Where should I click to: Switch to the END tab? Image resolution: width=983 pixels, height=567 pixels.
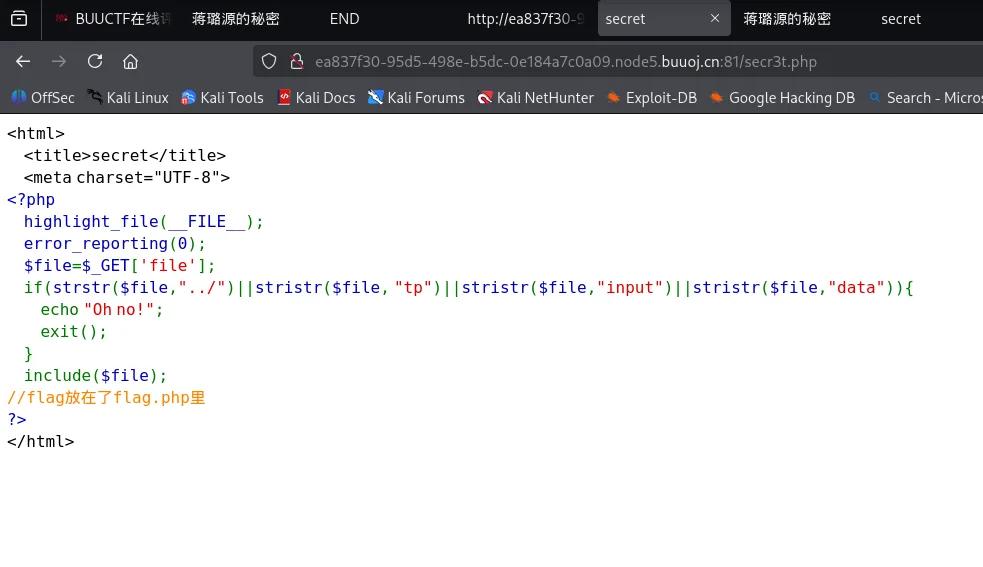pyautogui.click(x=344, y=19)
